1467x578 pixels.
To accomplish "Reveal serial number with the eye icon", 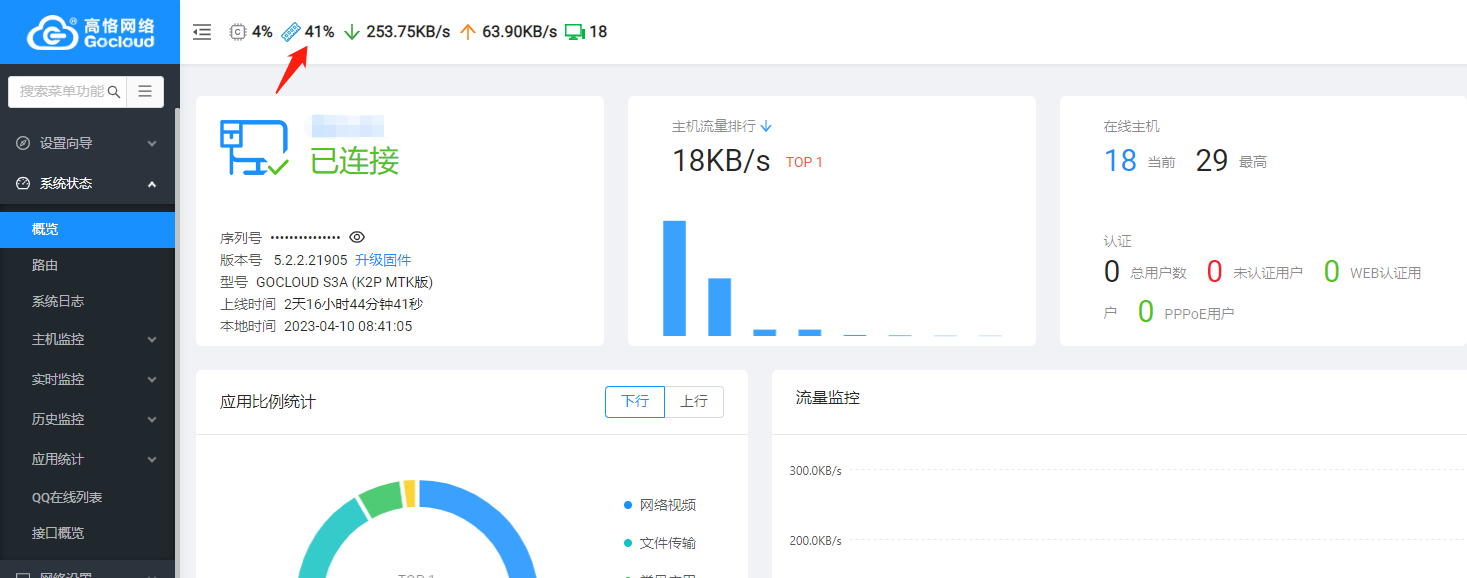I will pyautogui.click(x=357, y=237).
